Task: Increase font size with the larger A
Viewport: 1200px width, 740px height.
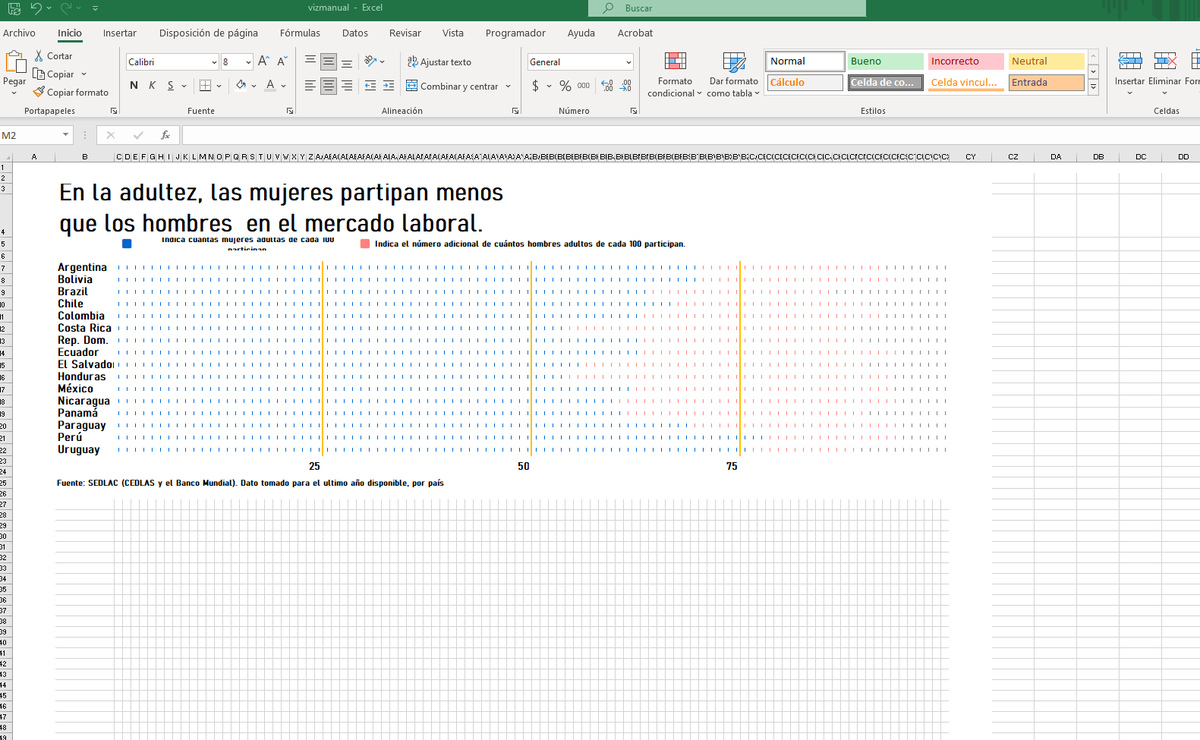Action: coord(265,62)
